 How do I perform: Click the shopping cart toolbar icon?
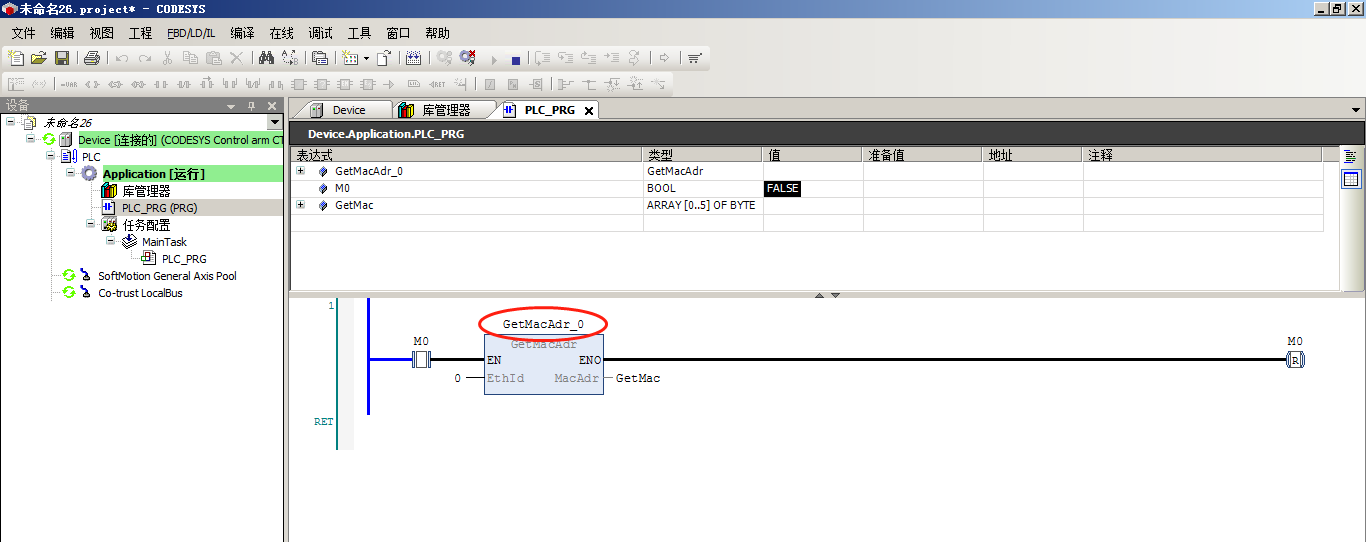click(694, 58)
